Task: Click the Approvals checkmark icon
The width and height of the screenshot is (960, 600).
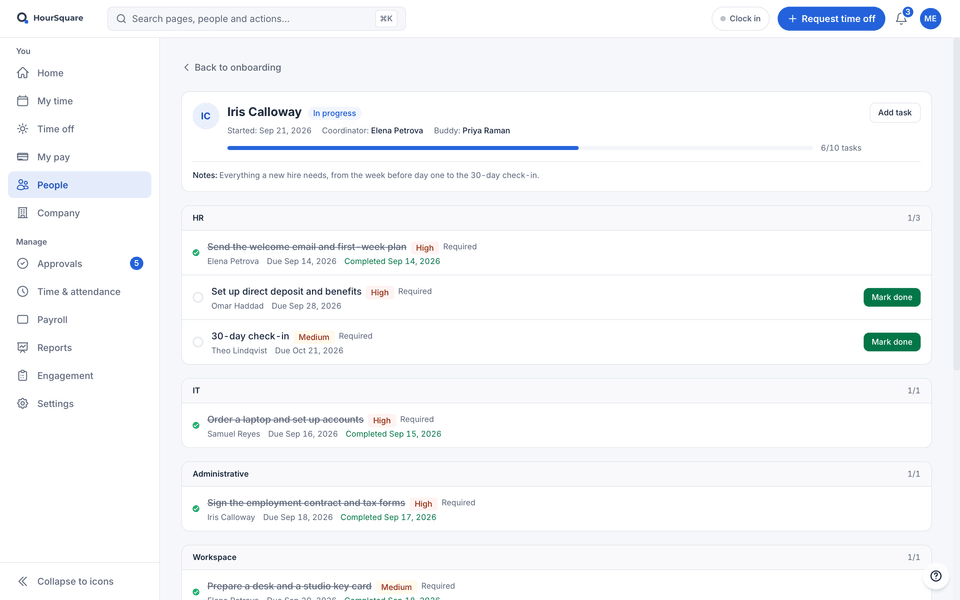Action: point(23,264)
